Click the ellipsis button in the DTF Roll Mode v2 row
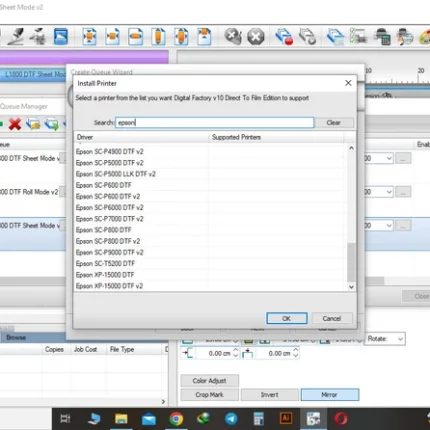Image resolution: width=430 pixels, height=430 pixels. click(403, 192)
